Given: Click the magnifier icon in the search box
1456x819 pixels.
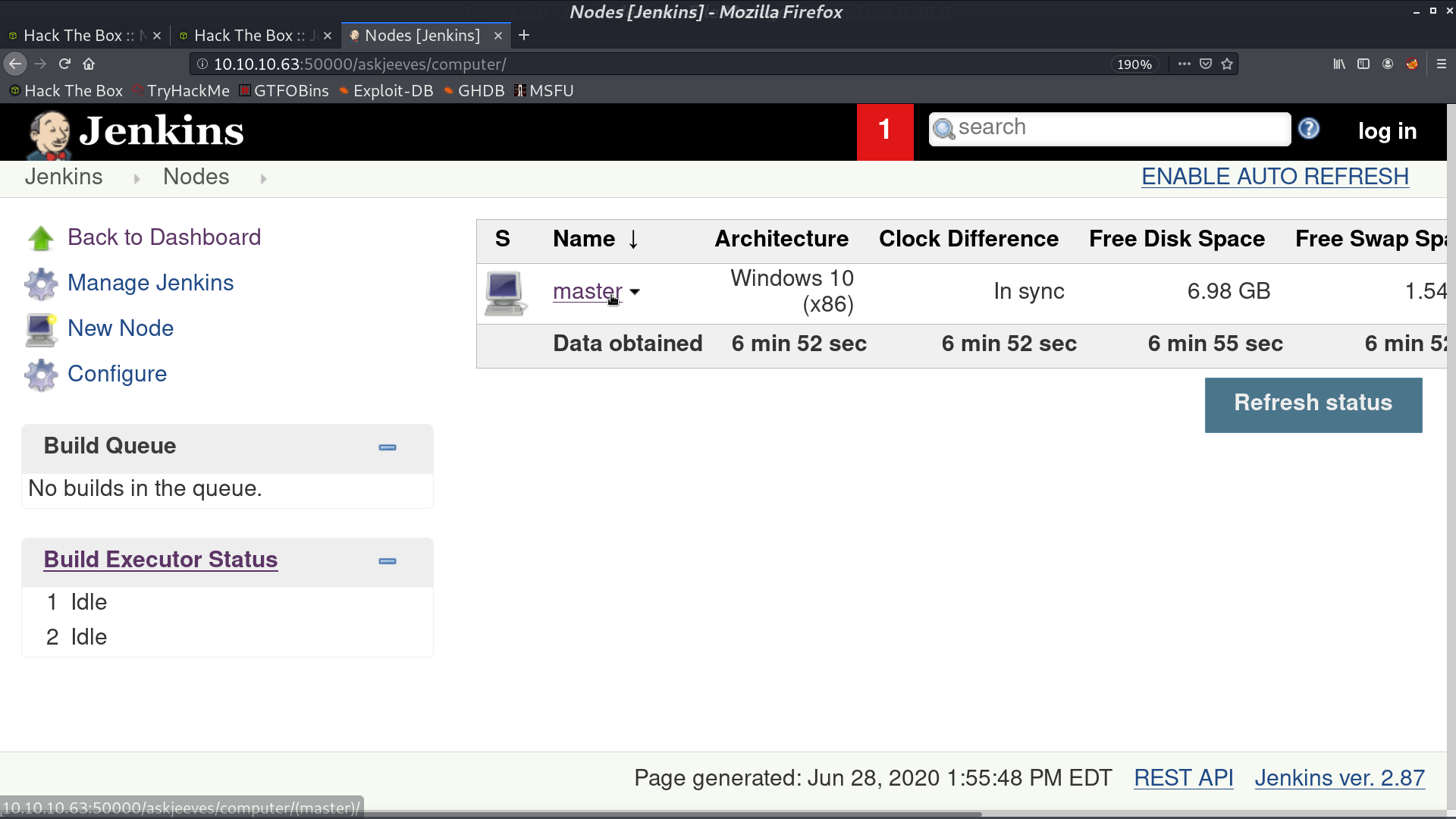Looking at the screenshot, I should pyautogui.click(x=943, y=129).
